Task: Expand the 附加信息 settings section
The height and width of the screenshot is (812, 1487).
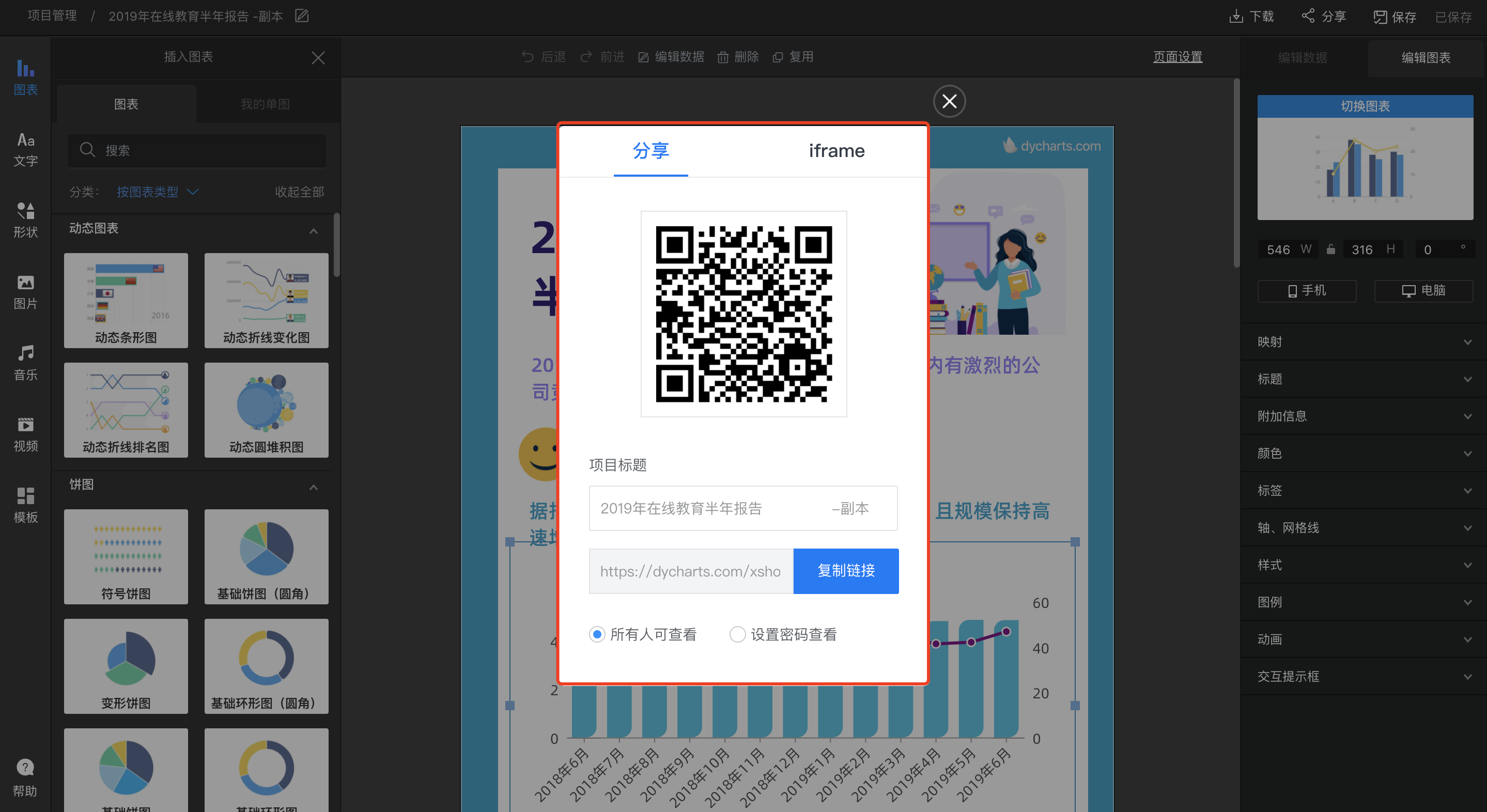Action: [x=1364, y=416]
